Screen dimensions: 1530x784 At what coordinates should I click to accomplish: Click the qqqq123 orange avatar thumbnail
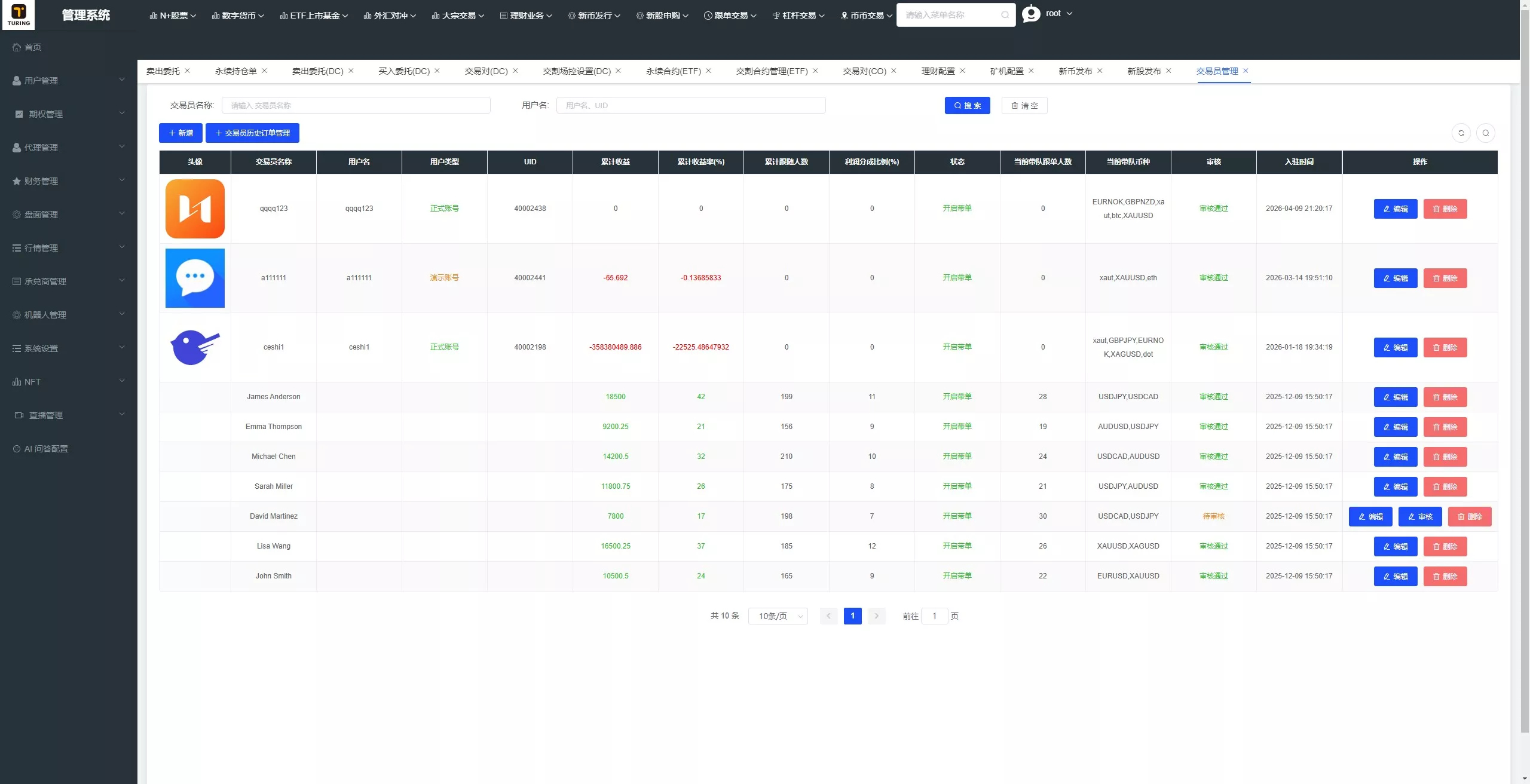tap(195, 209)
